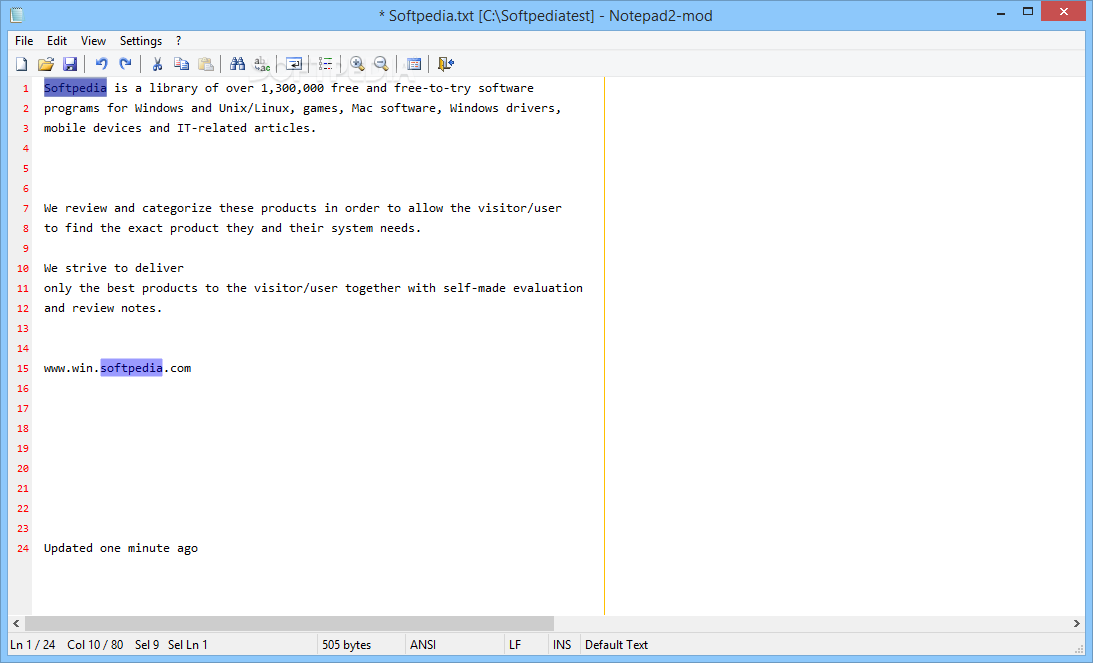The height and width of the screenshot is (663, 1093).
Task: Click the word '1,300,000' on line 1
Action: [x=292, y=88]
